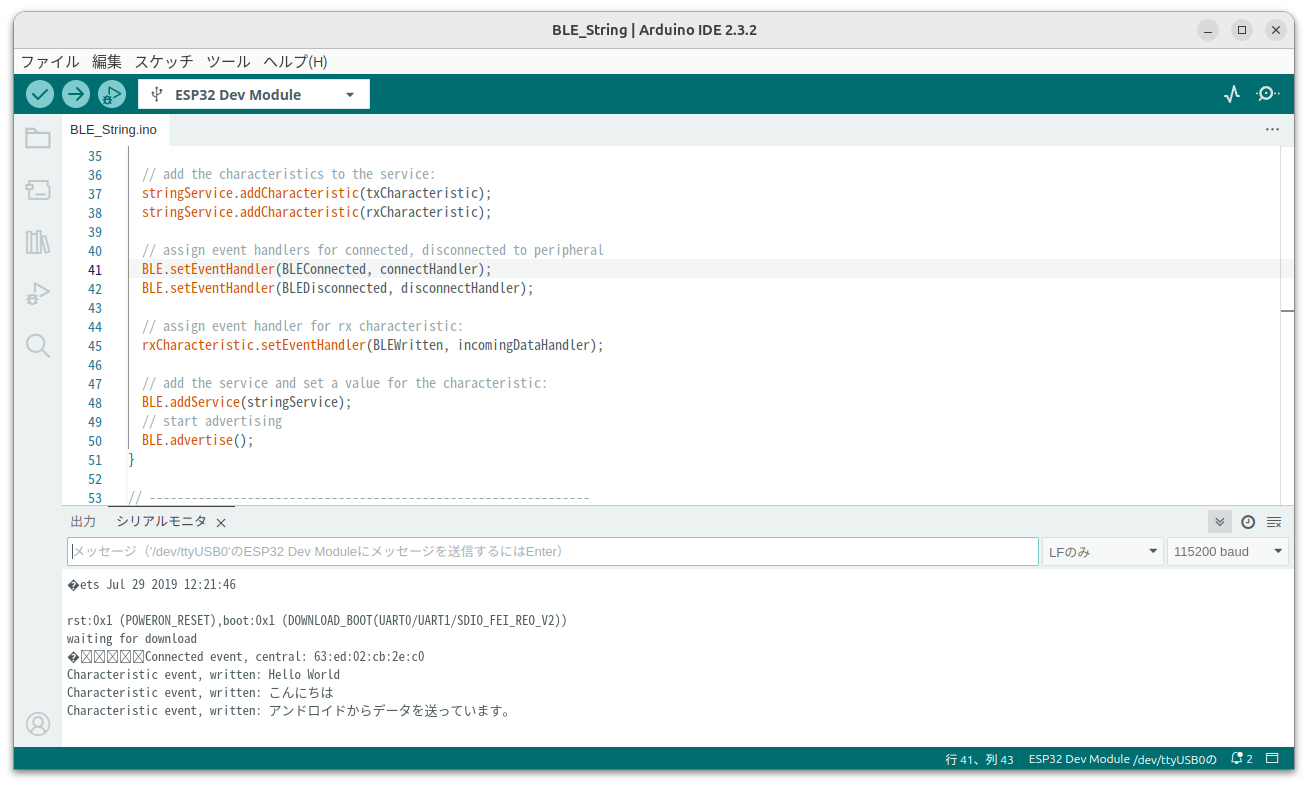Click the Upload arrow button
Screen dimensions: 1308x786
(76, 94)
